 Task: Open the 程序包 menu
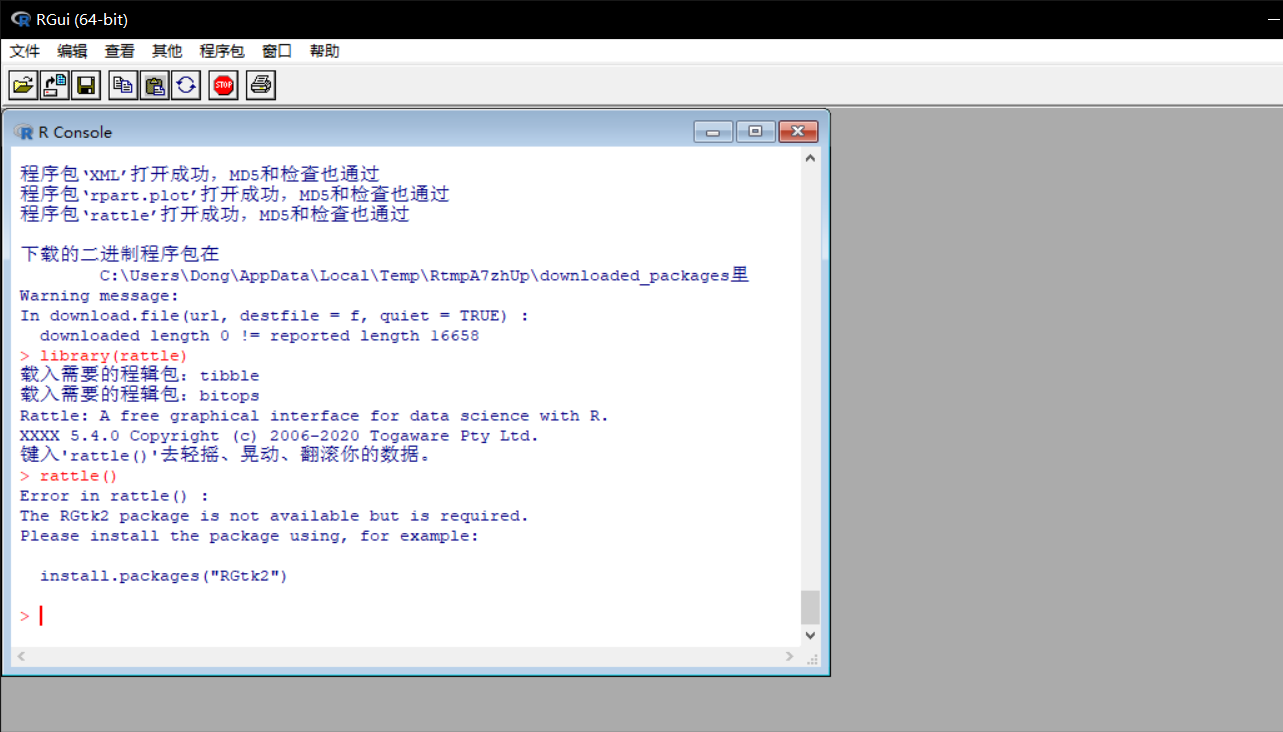pyautogui.click(x=221, y=51)
